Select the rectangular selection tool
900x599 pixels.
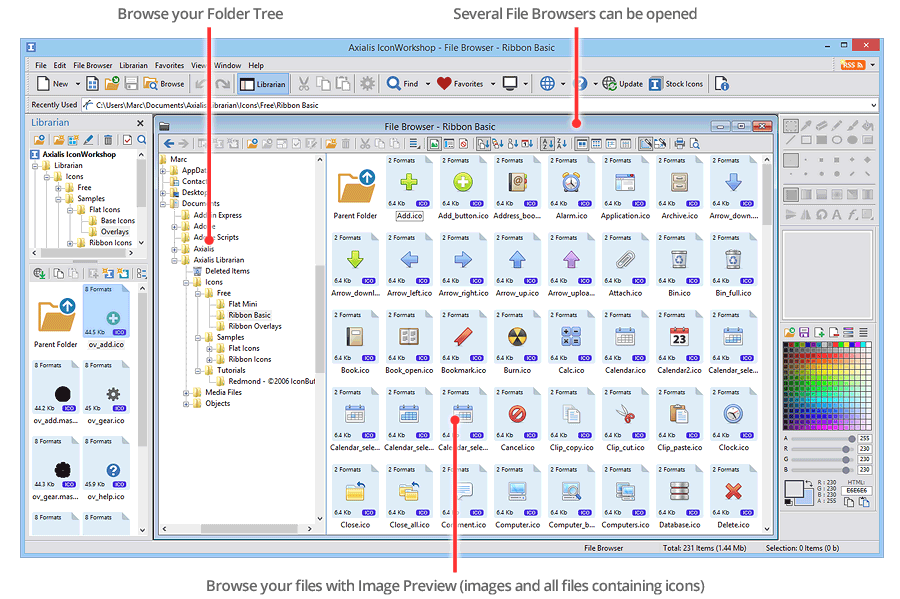[x=791, y=126]
